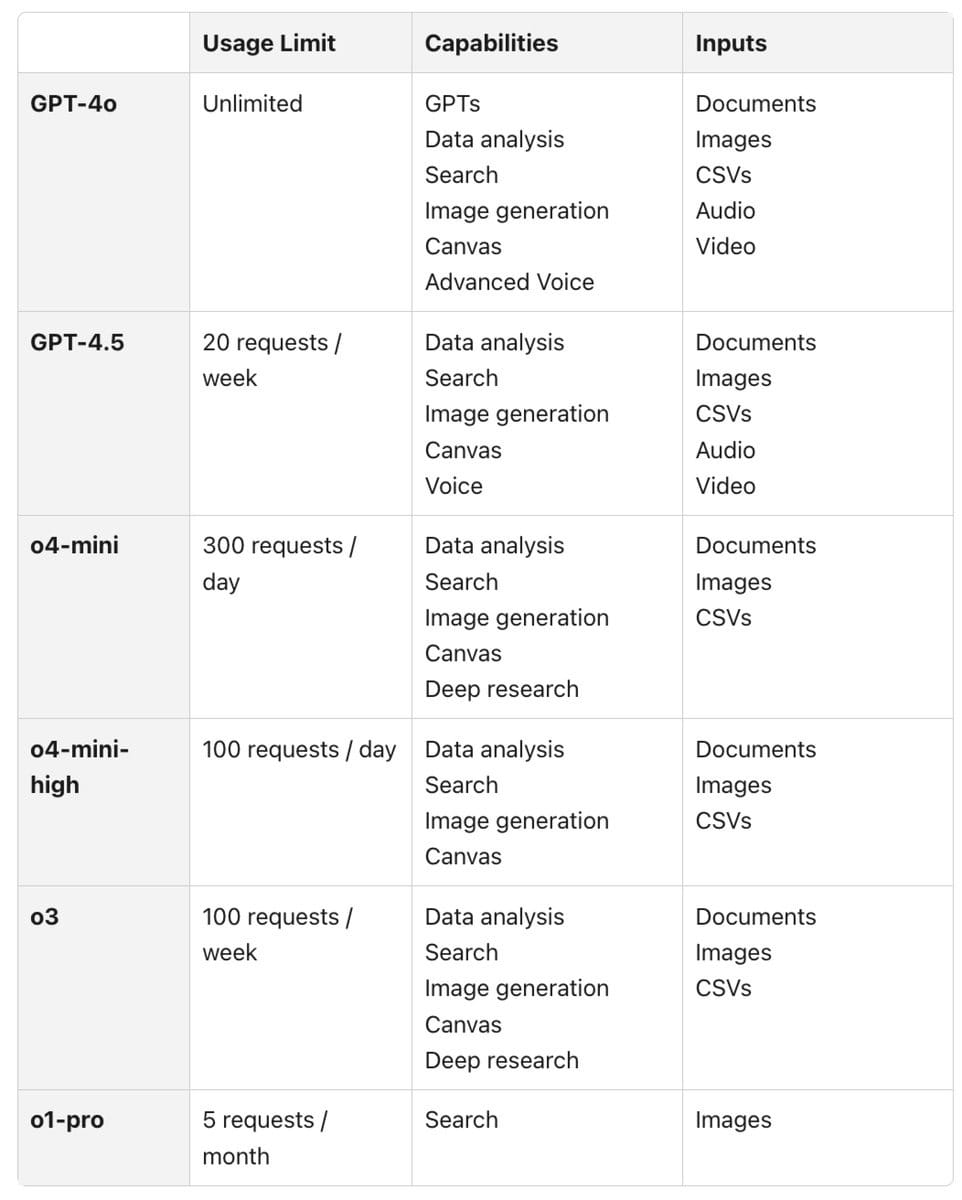Select the GPT-4.5 model name cell
This screenshot has width=962, height=1200.
78,343
